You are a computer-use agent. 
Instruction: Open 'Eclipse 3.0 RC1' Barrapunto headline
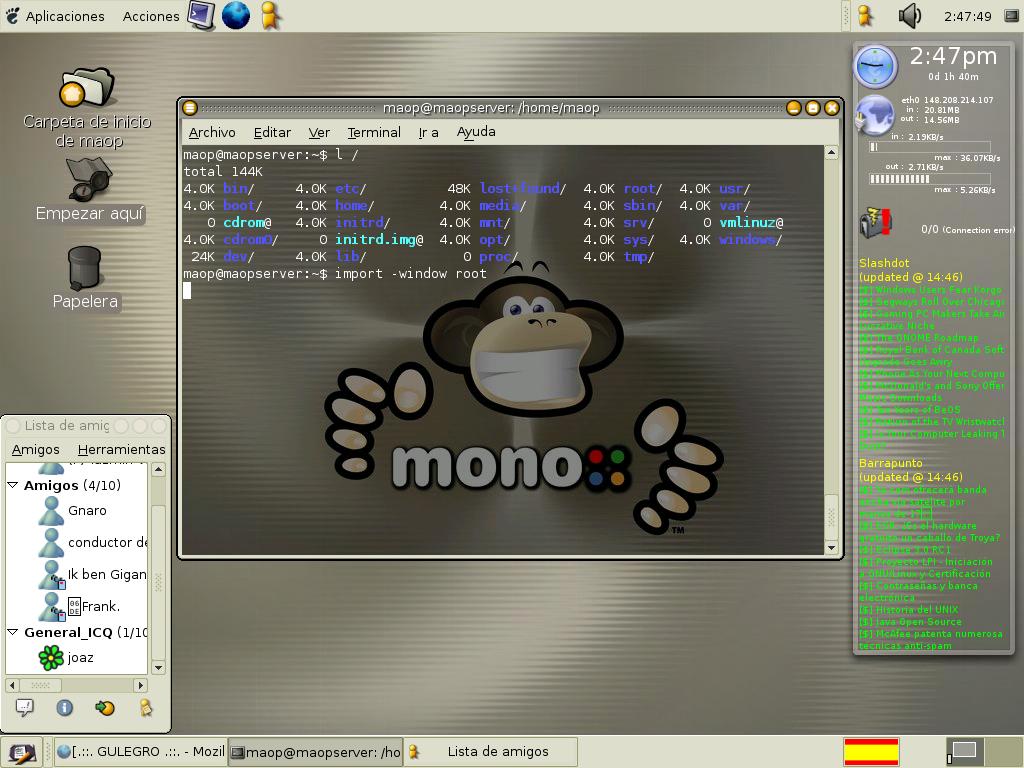point(904,549)
